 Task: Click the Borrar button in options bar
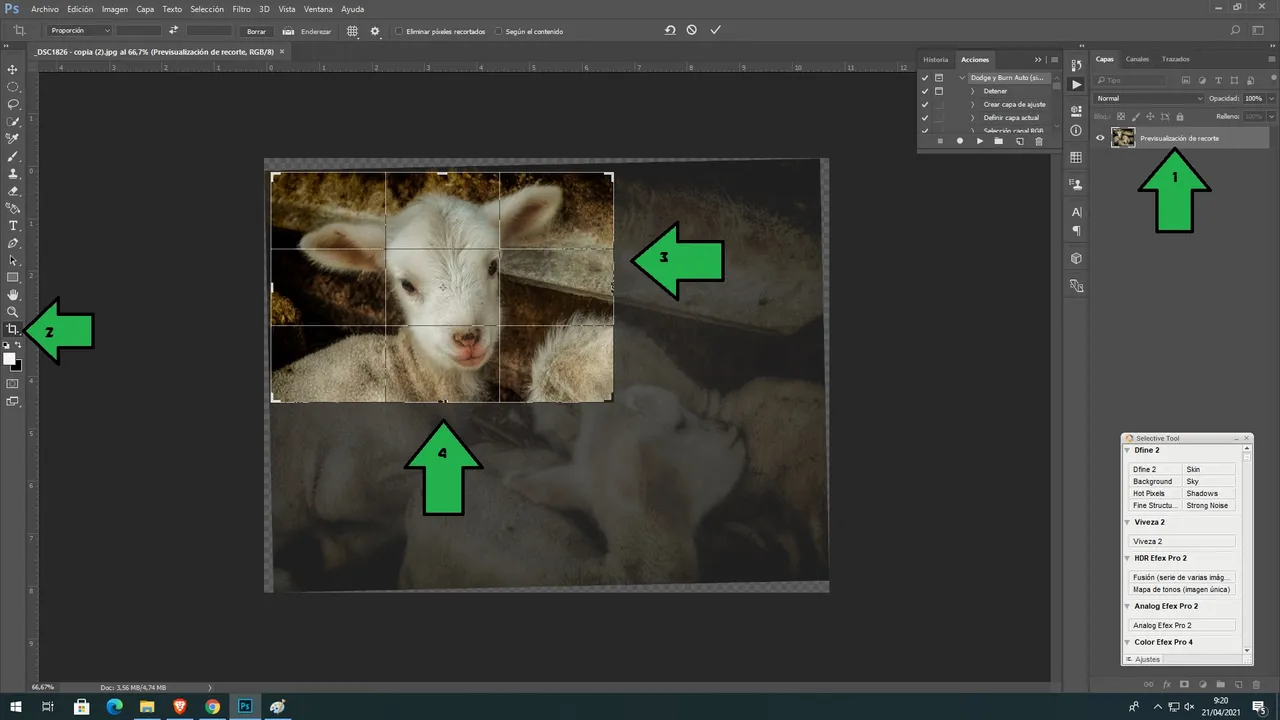tap(257, 31)
